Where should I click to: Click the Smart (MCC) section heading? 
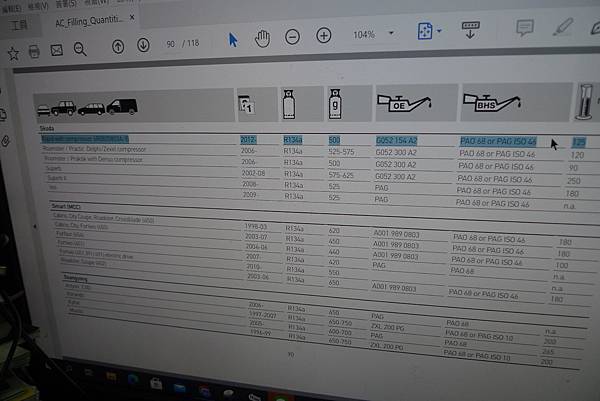pos(66,207)
